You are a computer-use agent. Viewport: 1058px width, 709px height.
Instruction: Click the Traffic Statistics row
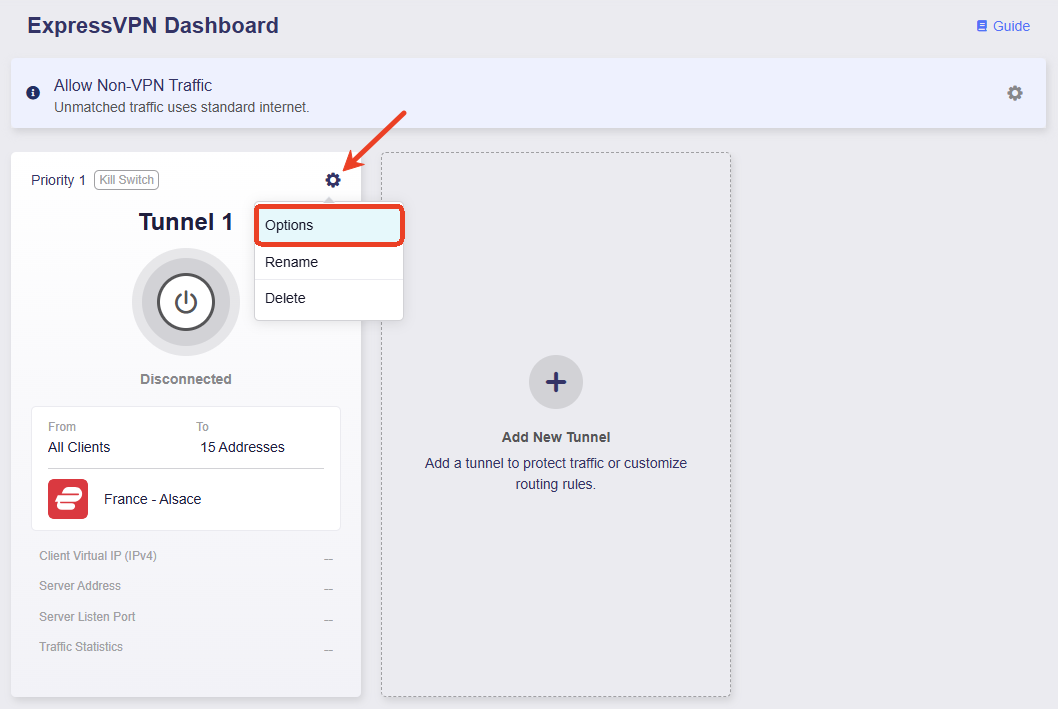coord(186,647)
